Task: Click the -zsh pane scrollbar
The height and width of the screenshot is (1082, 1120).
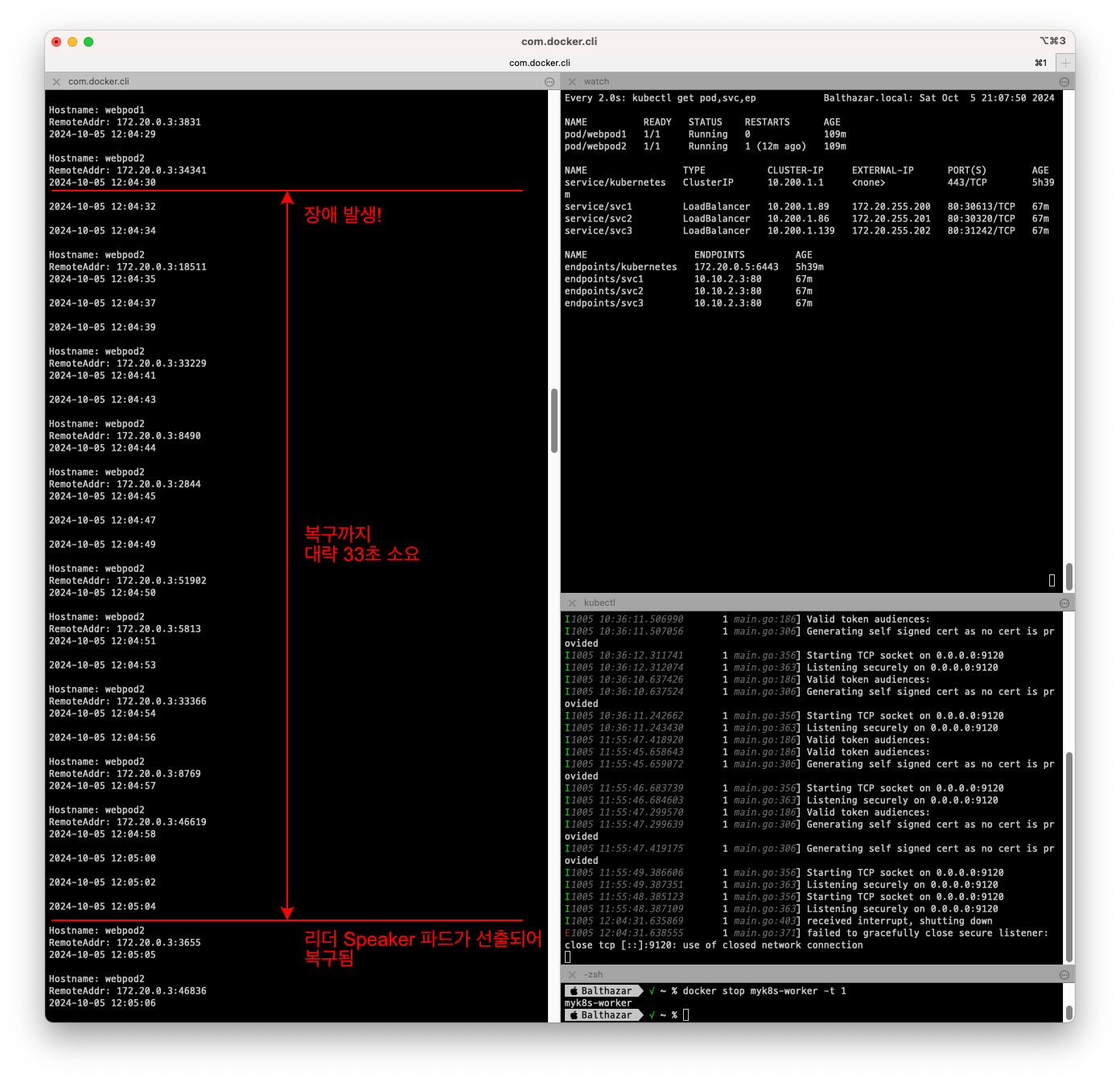Action: tap(1069, 1012)
